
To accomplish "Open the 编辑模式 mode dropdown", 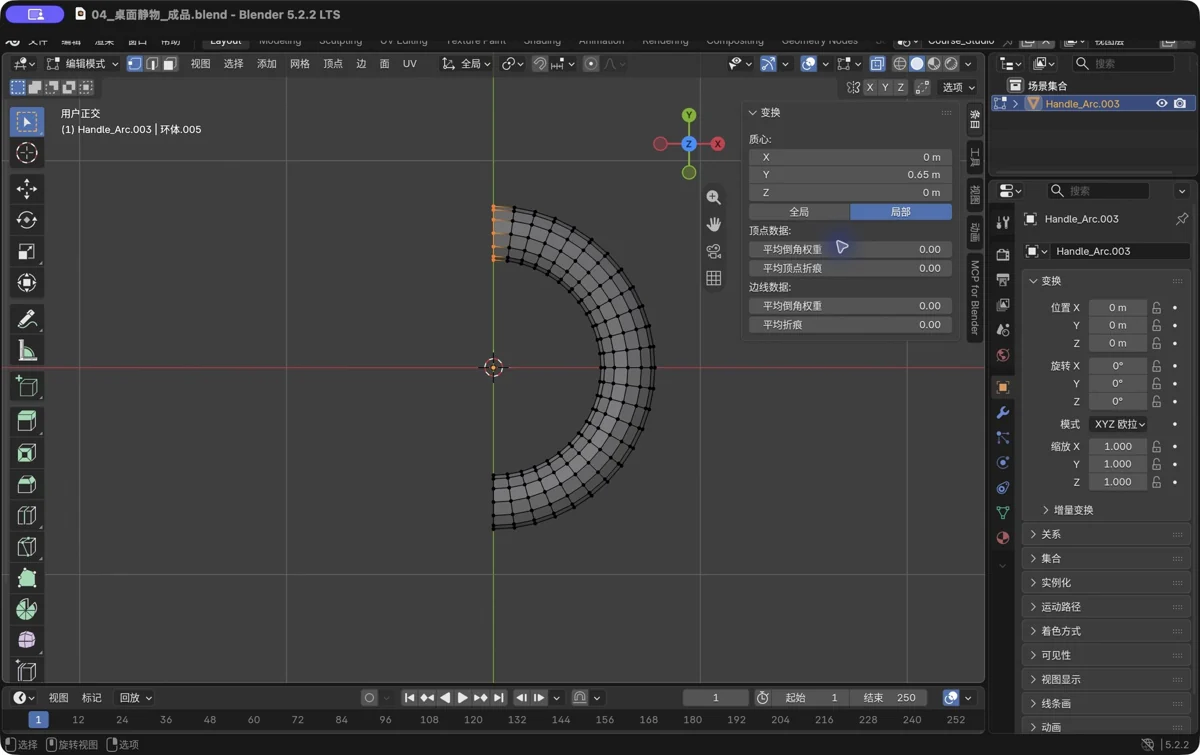I will point(83,64).
